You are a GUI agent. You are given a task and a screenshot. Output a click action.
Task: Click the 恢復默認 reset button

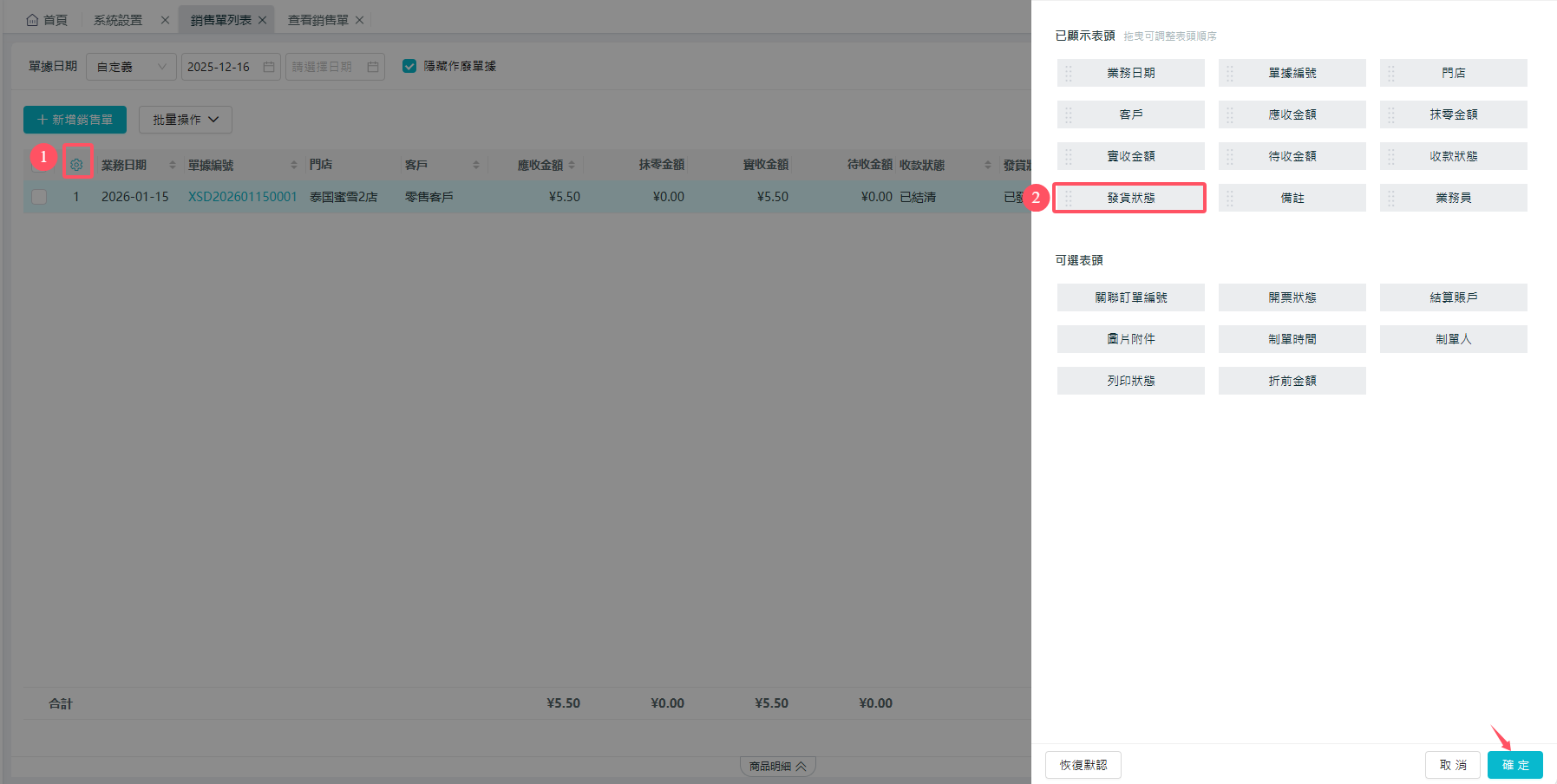point(1083,765)
